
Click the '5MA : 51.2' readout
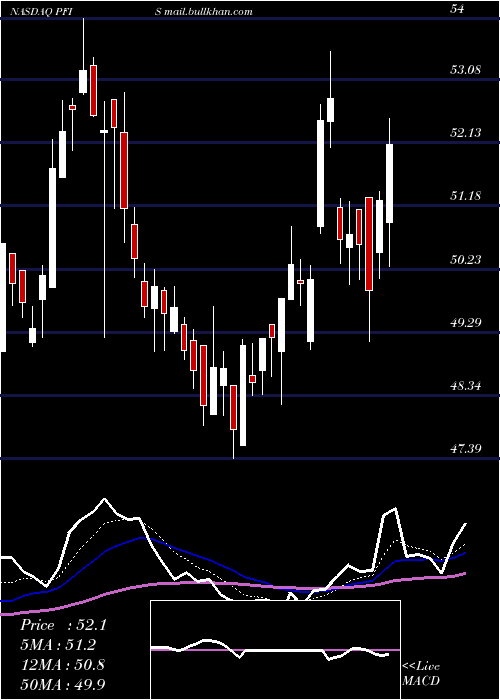(58, 645)
